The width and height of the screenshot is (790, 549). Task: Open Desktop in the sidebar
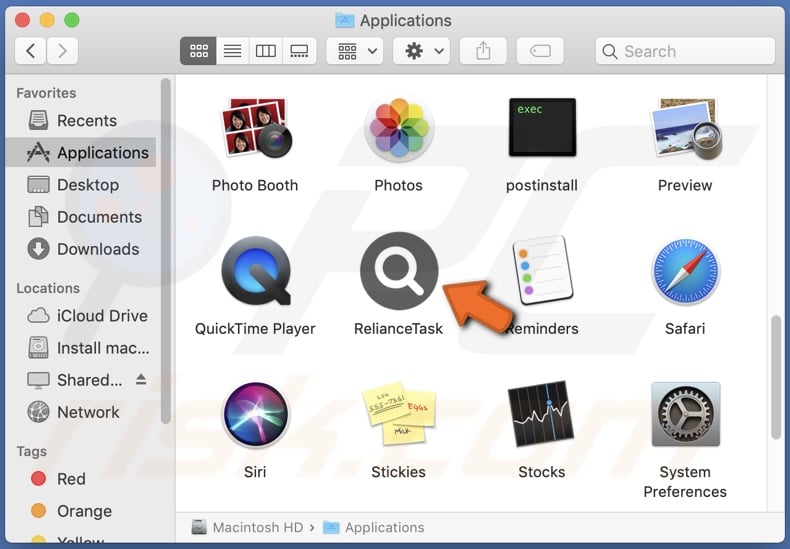(81, 185)
